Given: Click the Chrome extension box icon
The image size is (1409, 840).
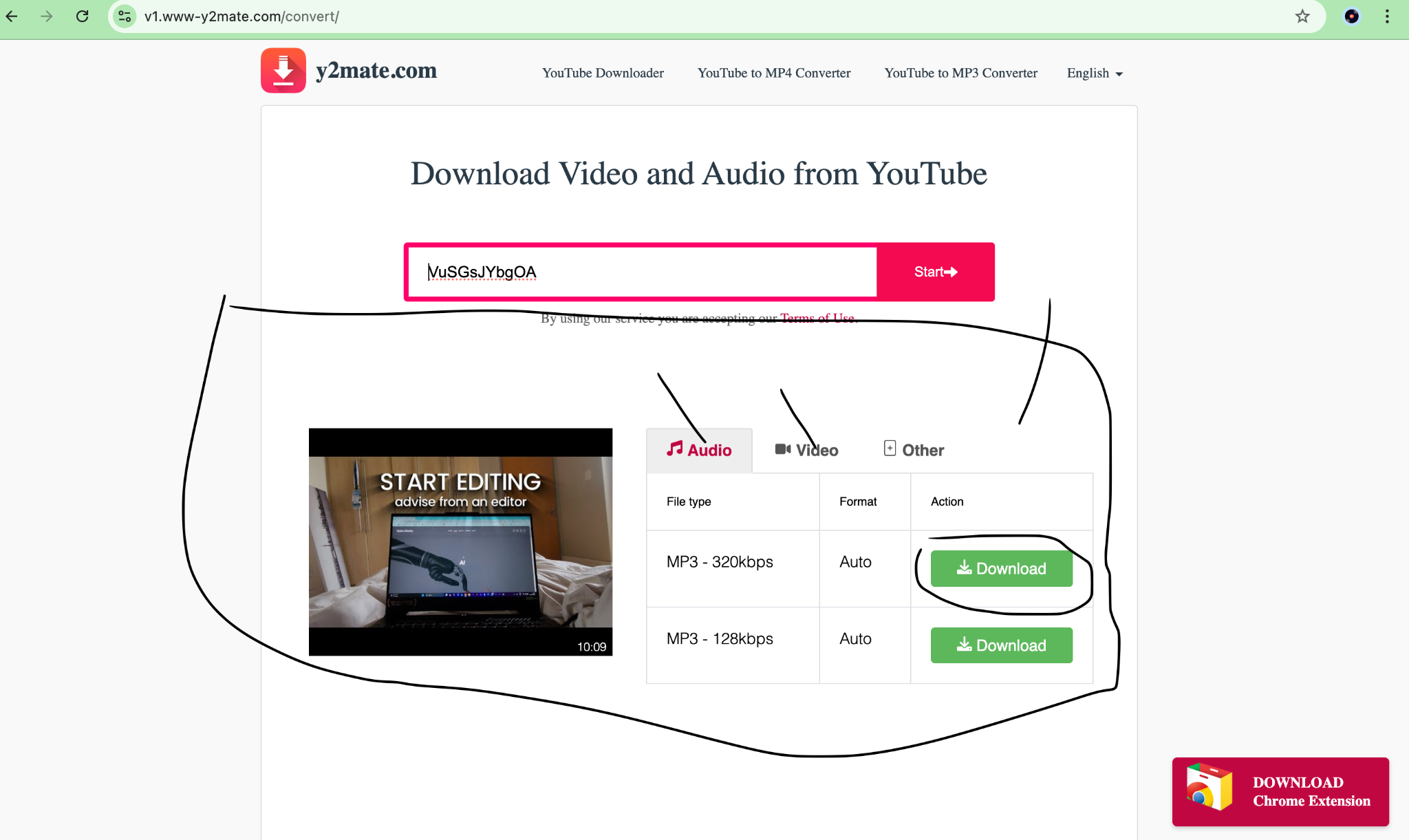Looking at the screenshot, I should (1209, 787).
